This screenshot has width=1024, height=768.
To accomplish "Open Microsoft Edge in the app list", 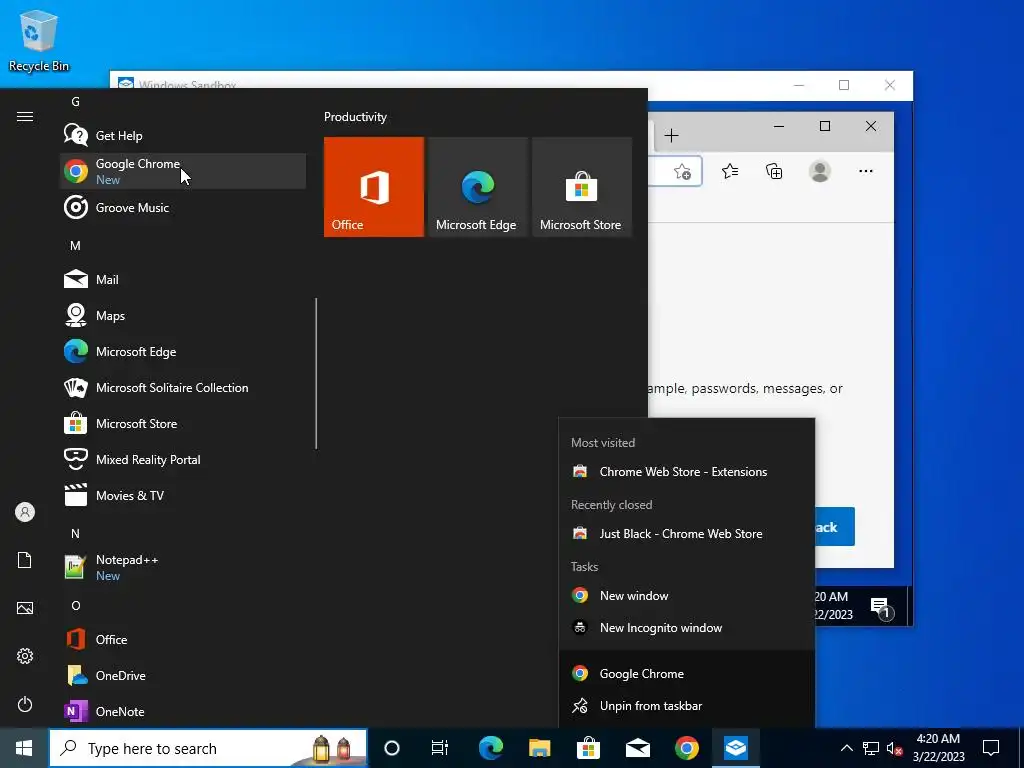I will coord(183,351).
